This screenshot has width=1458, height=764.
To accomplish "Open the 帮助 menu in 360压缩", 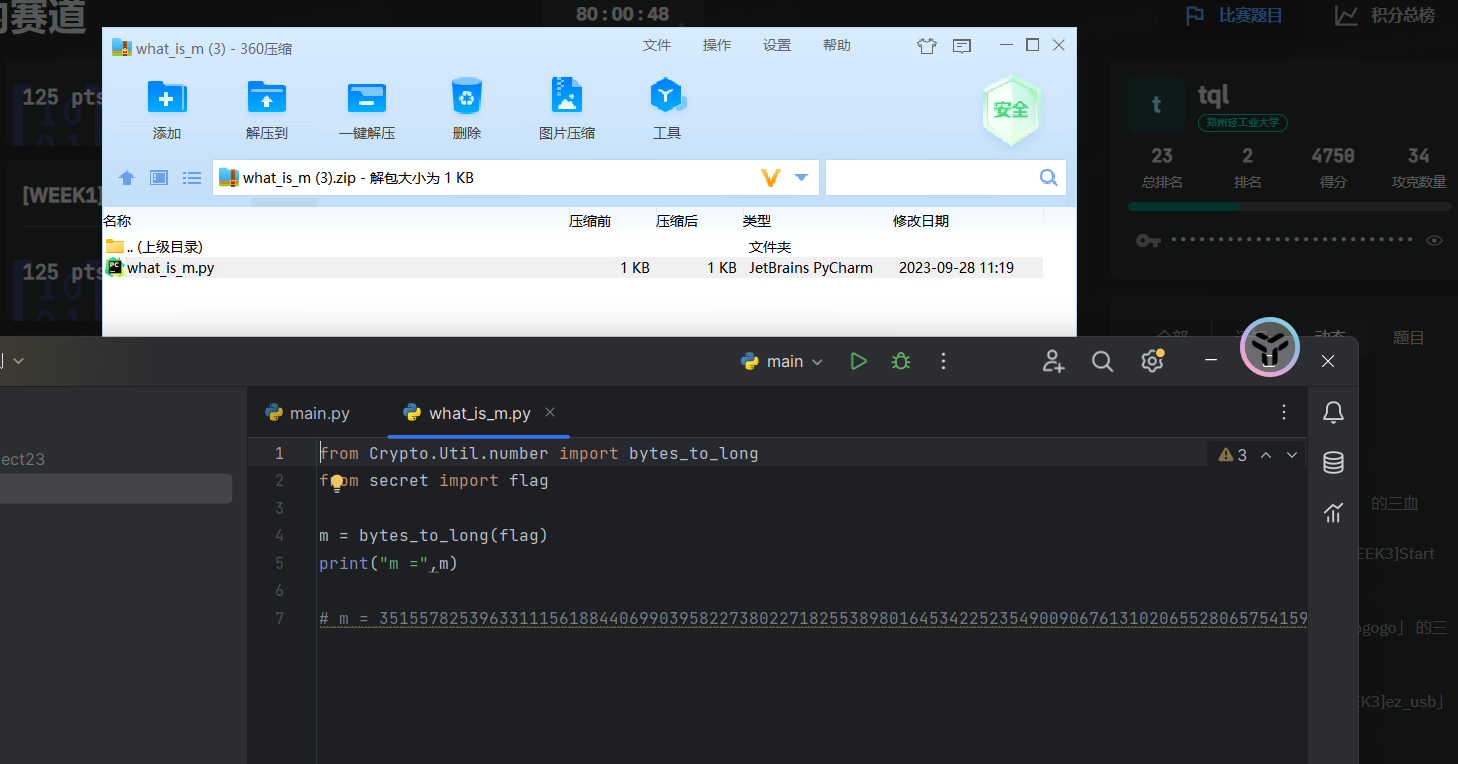I will pos(836,46).
